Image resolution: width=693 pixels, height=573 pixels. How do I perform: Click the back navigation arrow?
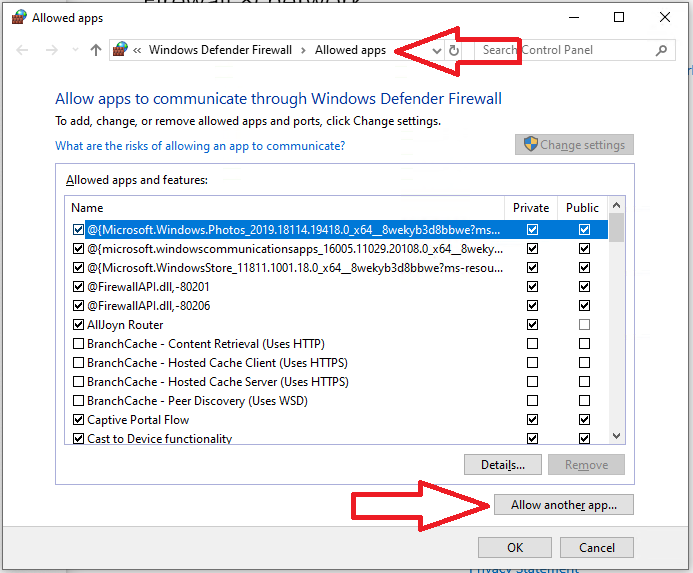pos(22,50)
